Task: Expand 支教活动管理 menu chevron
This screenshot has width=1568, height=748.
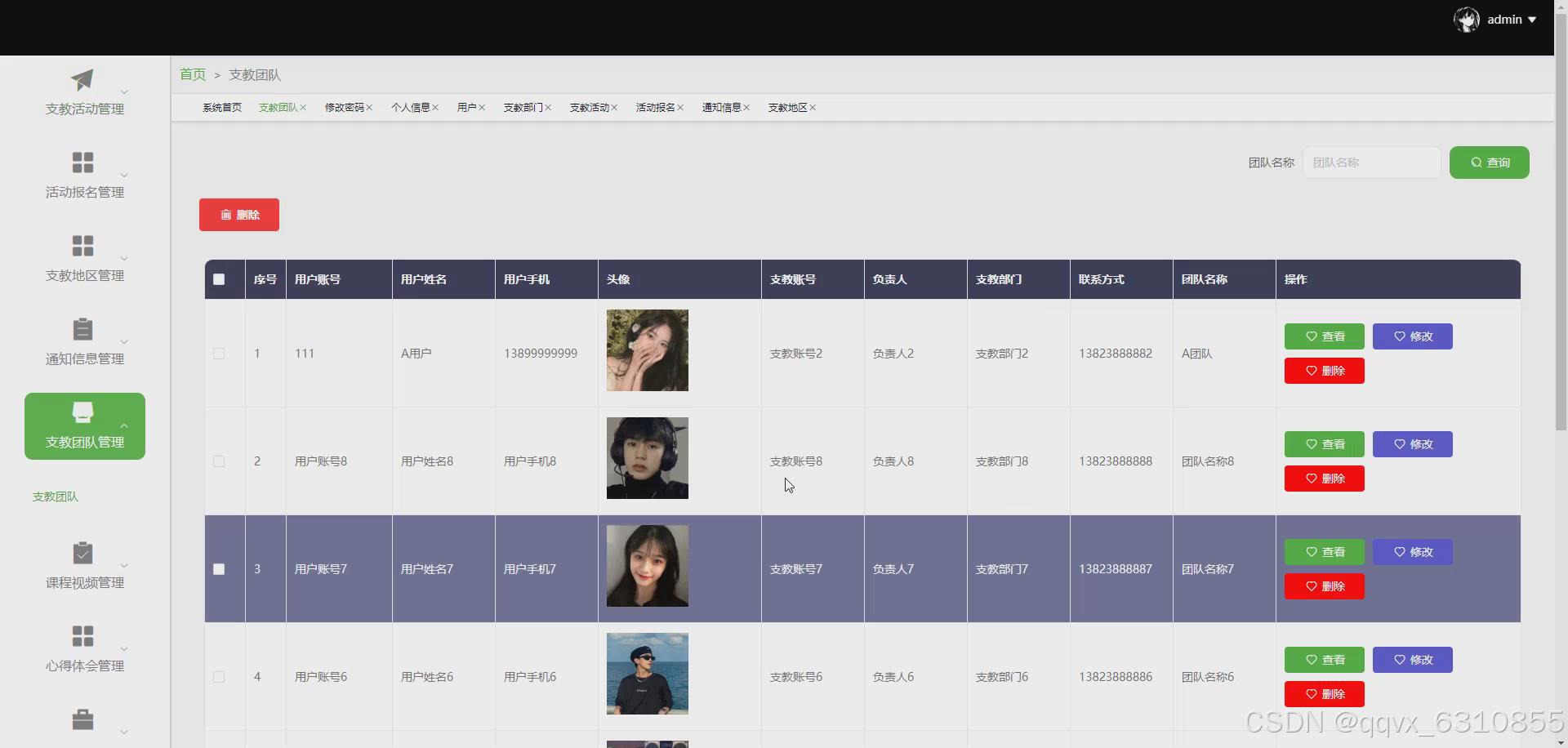Action: [x=124, y=92]
